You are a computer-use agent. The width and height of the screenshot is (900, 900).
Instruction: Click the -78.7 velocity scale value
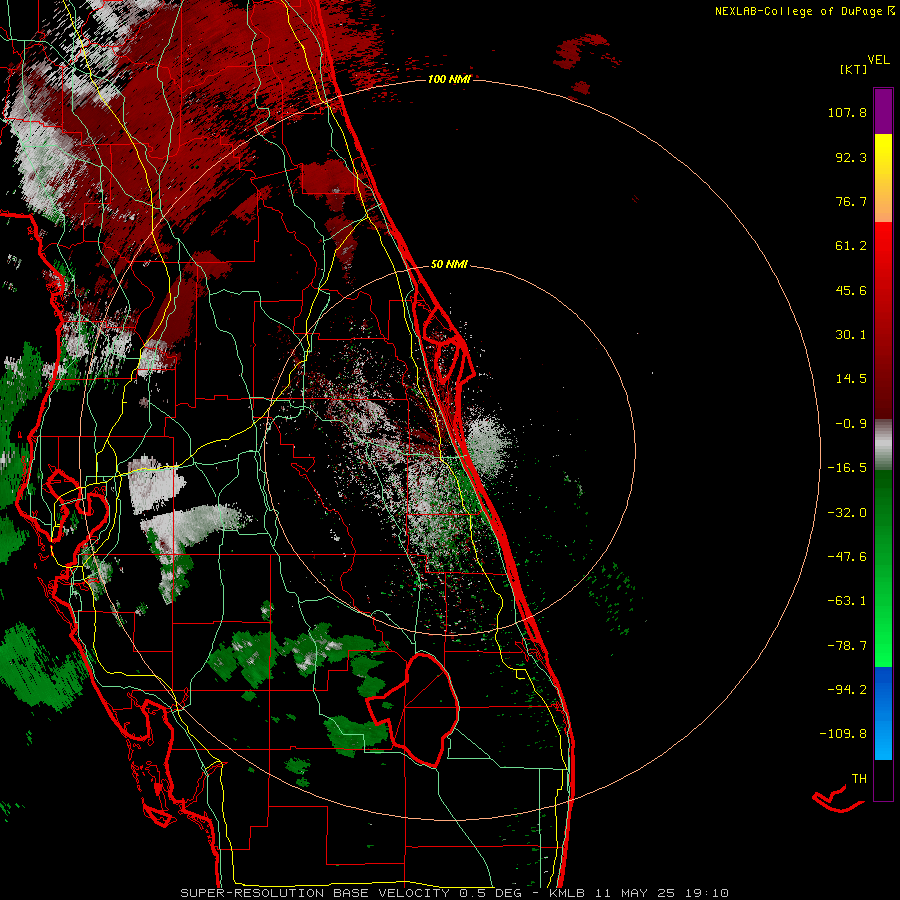tap(847, 646)
